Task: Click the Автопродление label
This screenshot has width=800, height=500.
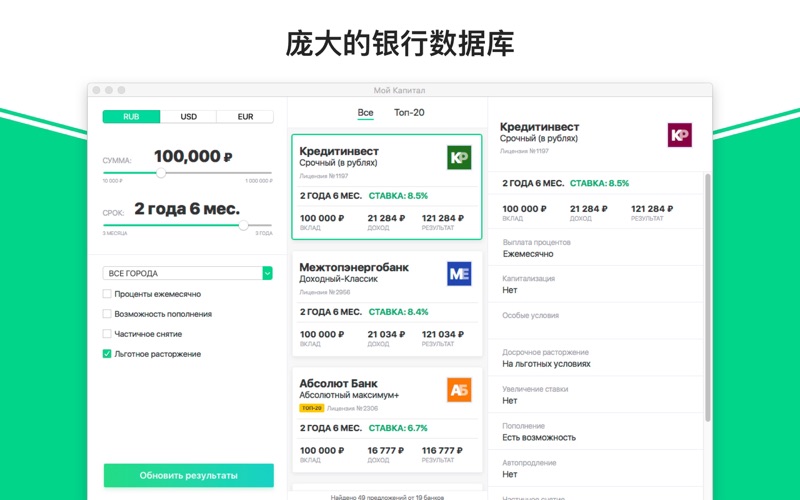Action: pos(529,463)
